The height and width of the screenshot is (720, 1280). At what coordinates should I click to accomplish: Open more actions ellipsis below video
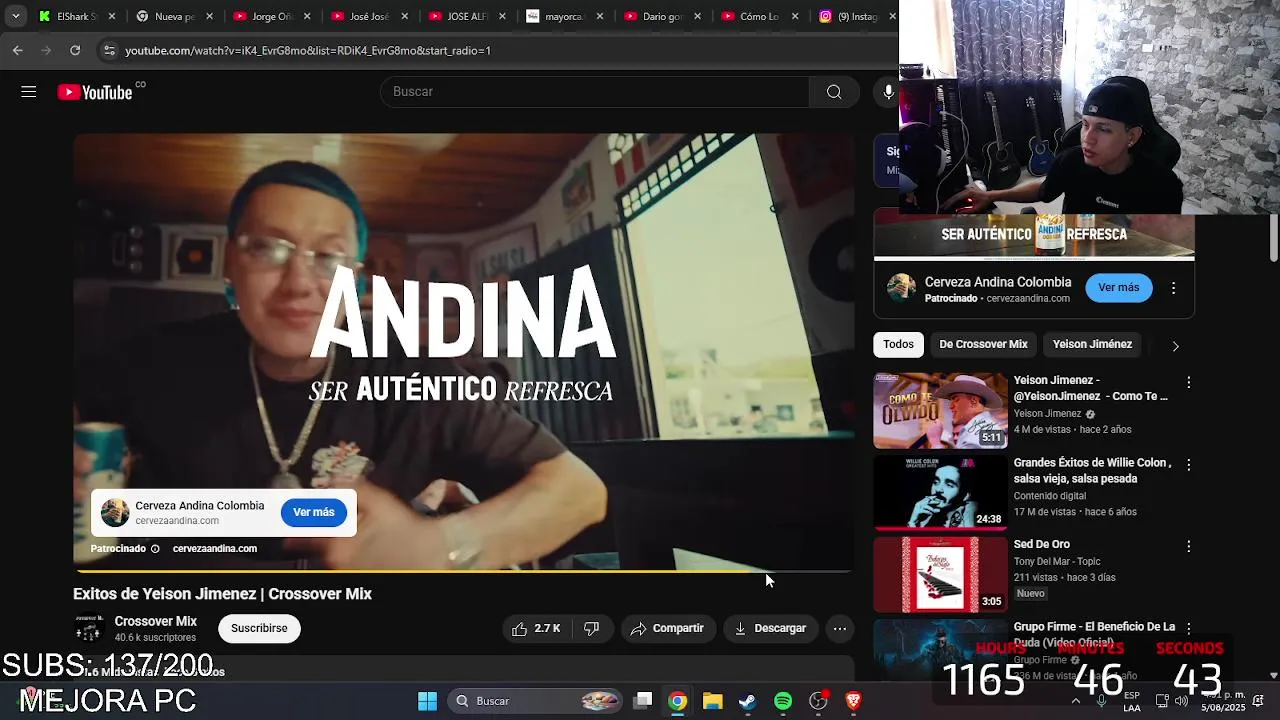840,628
